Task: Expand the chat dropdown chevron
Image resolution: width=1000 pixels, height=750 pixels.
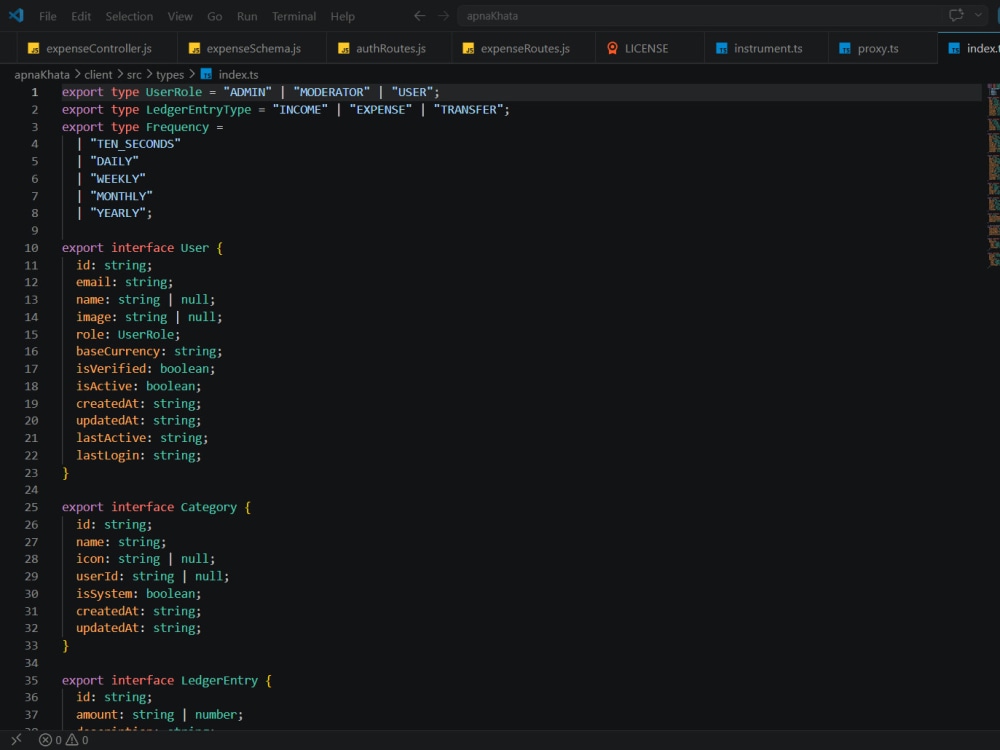Action: [x=978, y=15]
